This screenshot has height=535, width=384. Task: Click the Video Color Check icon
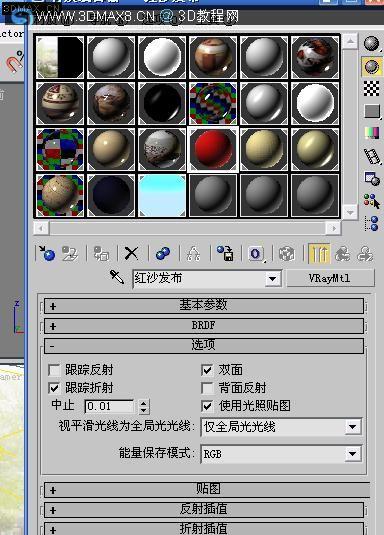(371, 133)
